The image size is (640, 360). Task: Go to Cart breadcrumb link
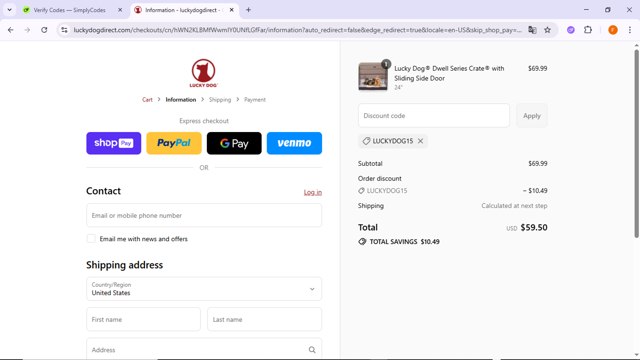[147, 100]
